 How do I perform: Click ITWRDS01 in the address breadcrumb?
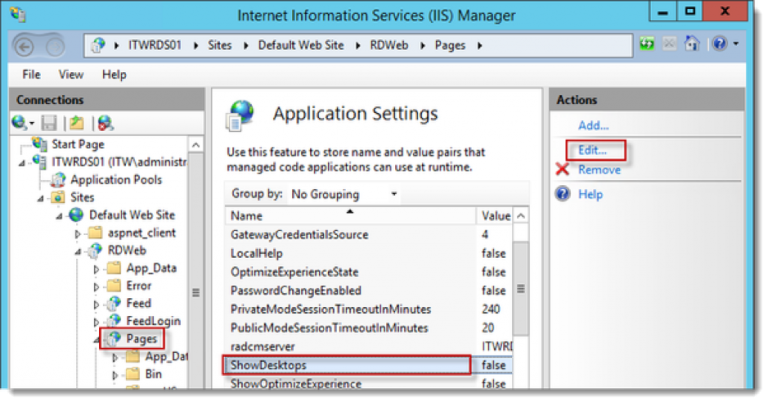tap(155, 45)
